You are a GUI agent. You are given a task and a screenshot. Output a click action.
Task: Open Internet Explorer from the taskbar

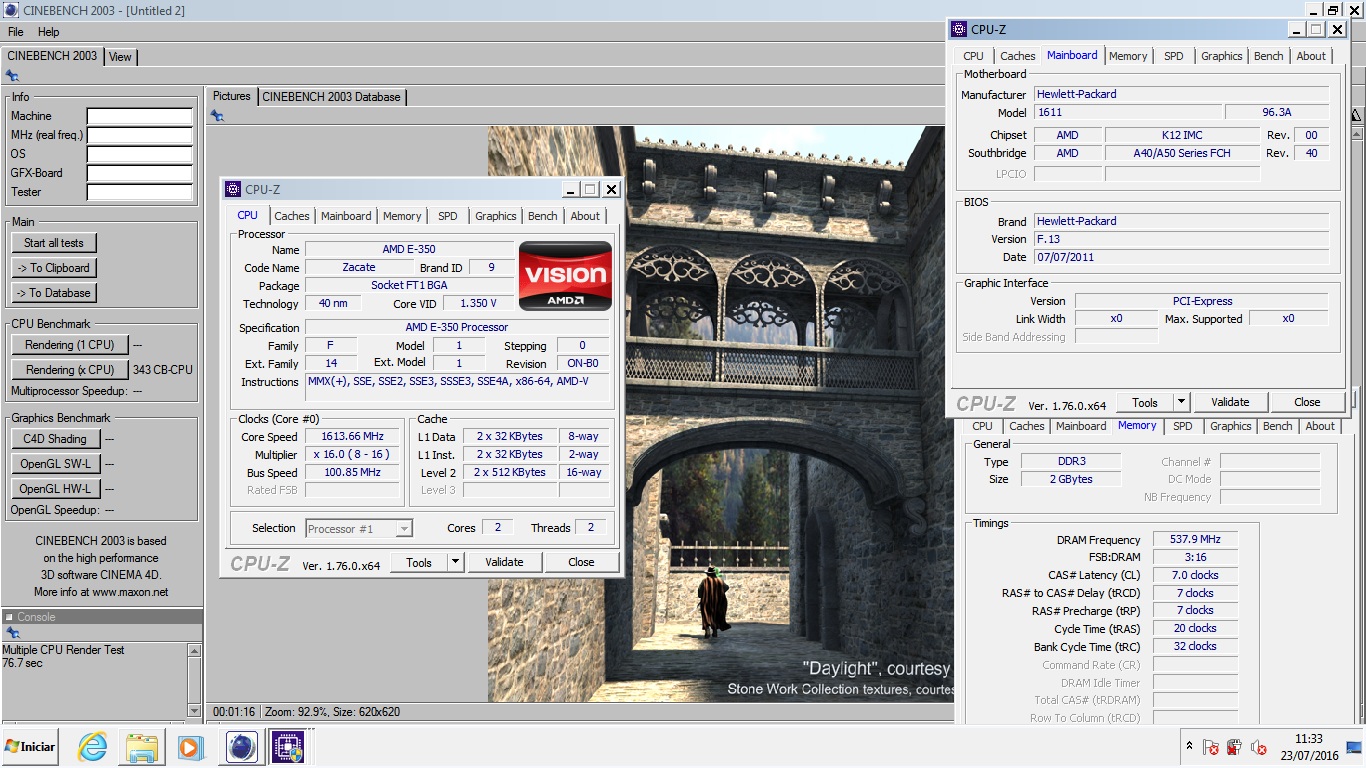tap(92, 747)
